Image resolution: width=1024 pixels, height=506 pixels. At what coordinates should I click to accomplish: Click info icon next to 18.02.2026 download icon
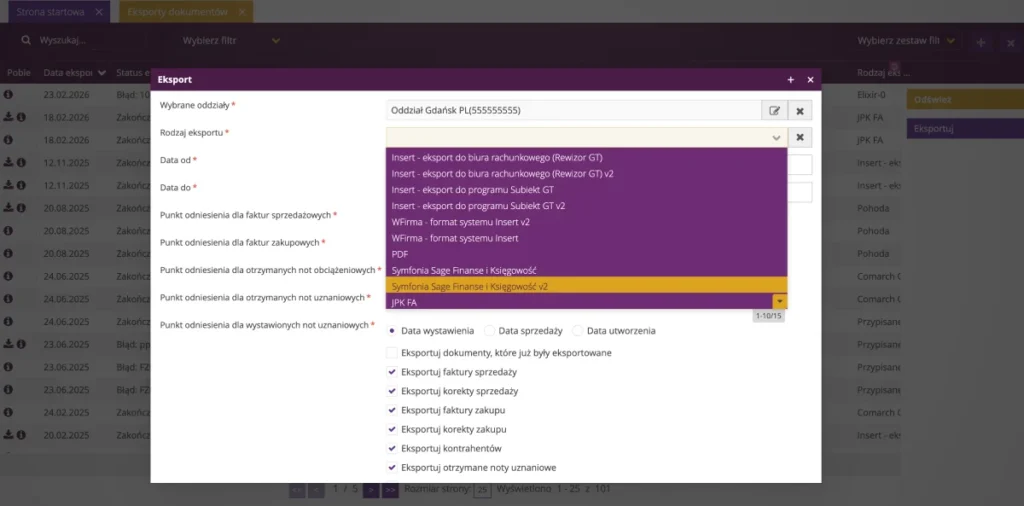pos(21,117)
